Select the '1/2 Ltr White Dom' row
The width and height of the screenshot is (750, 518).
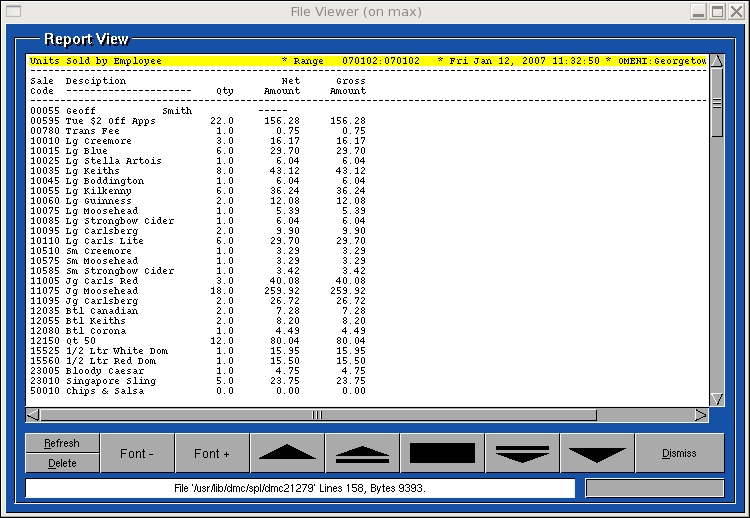(198, 351)
